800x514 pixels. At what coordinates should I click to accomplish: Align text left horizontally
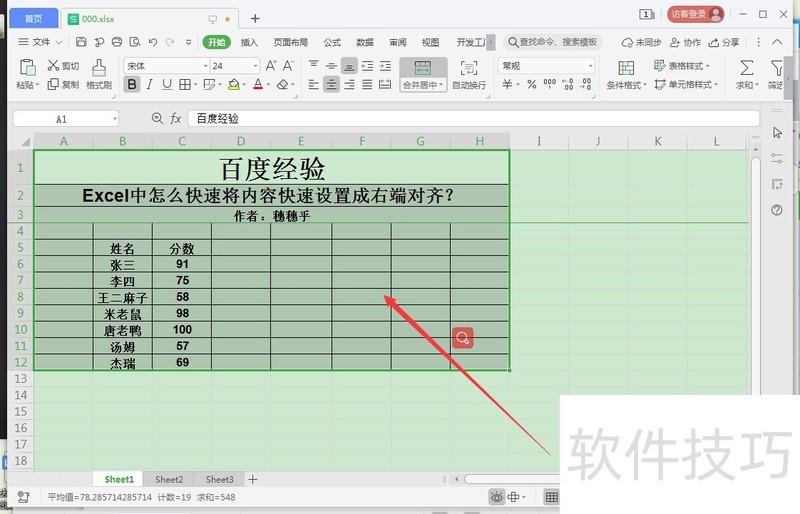[314, 84]
